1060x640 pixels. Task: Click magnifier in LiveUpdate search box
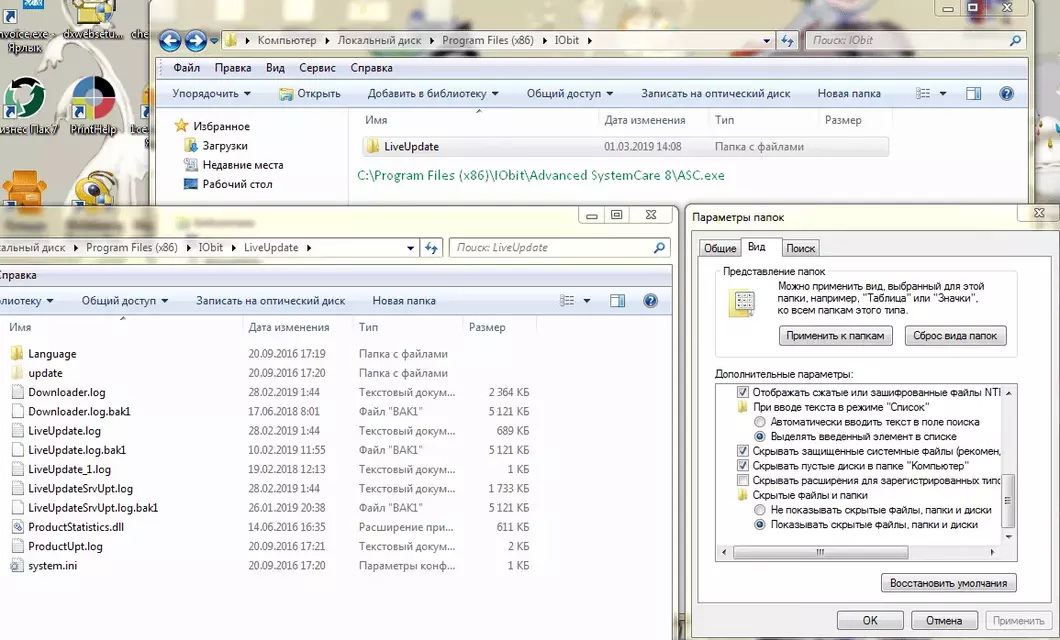click(x=659, y=248)
